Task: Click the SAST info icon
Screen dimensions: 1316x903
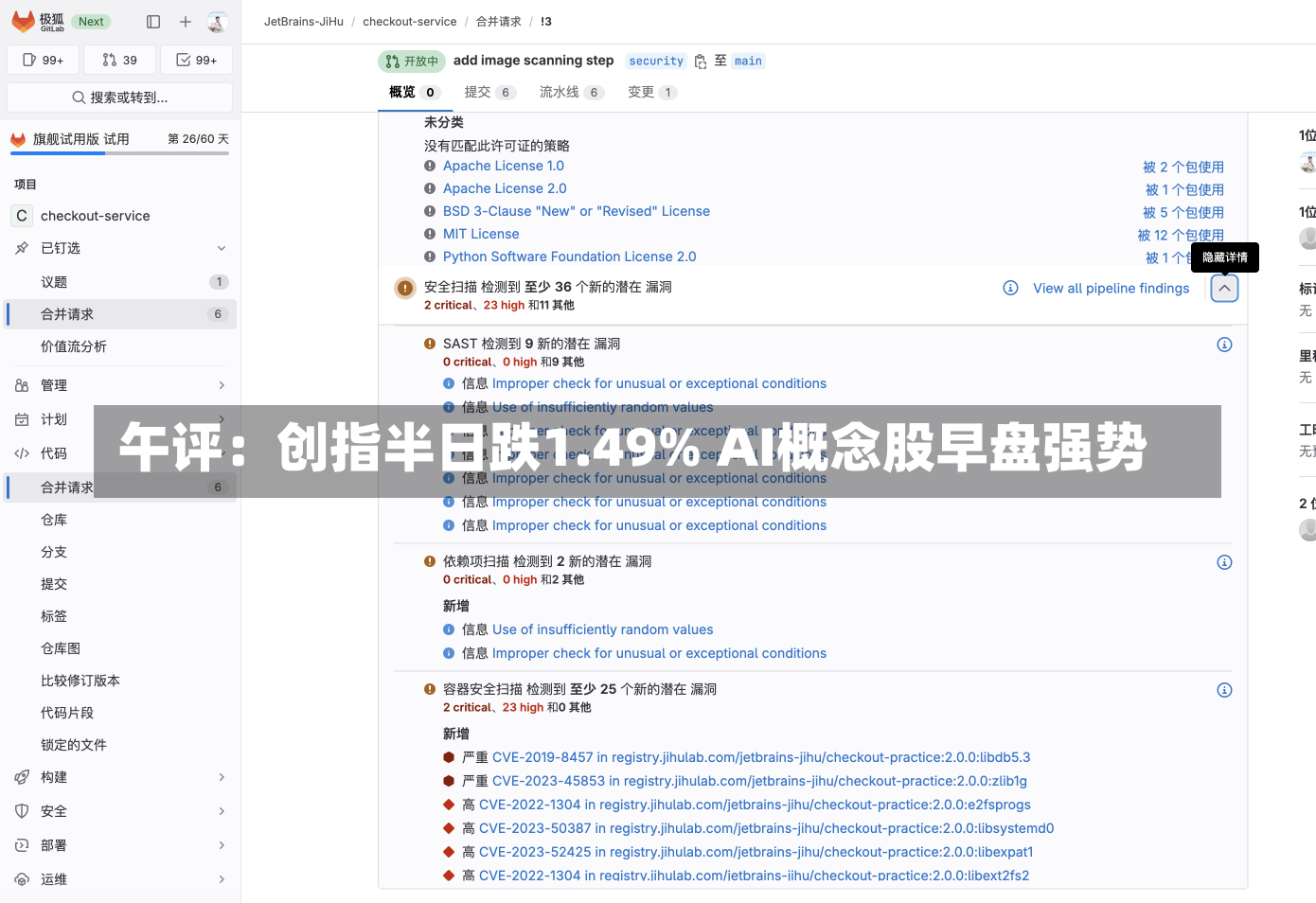Action: pyautogui.click(x=1224, y=345)
